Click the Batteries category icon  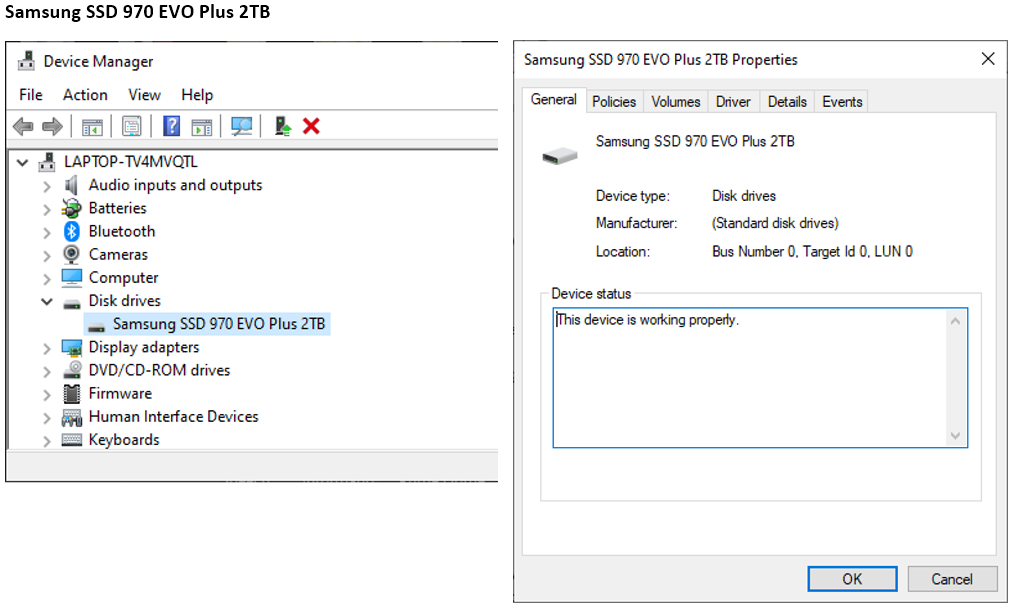click(x=72, y=208)
